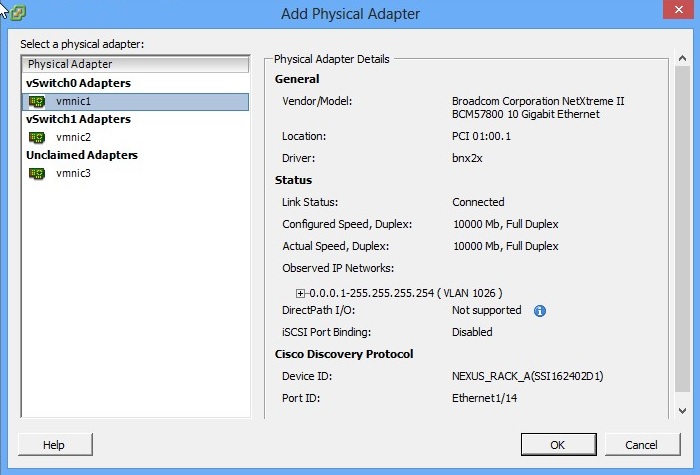Click the DirectPath I/O info icon

point(540,311)
